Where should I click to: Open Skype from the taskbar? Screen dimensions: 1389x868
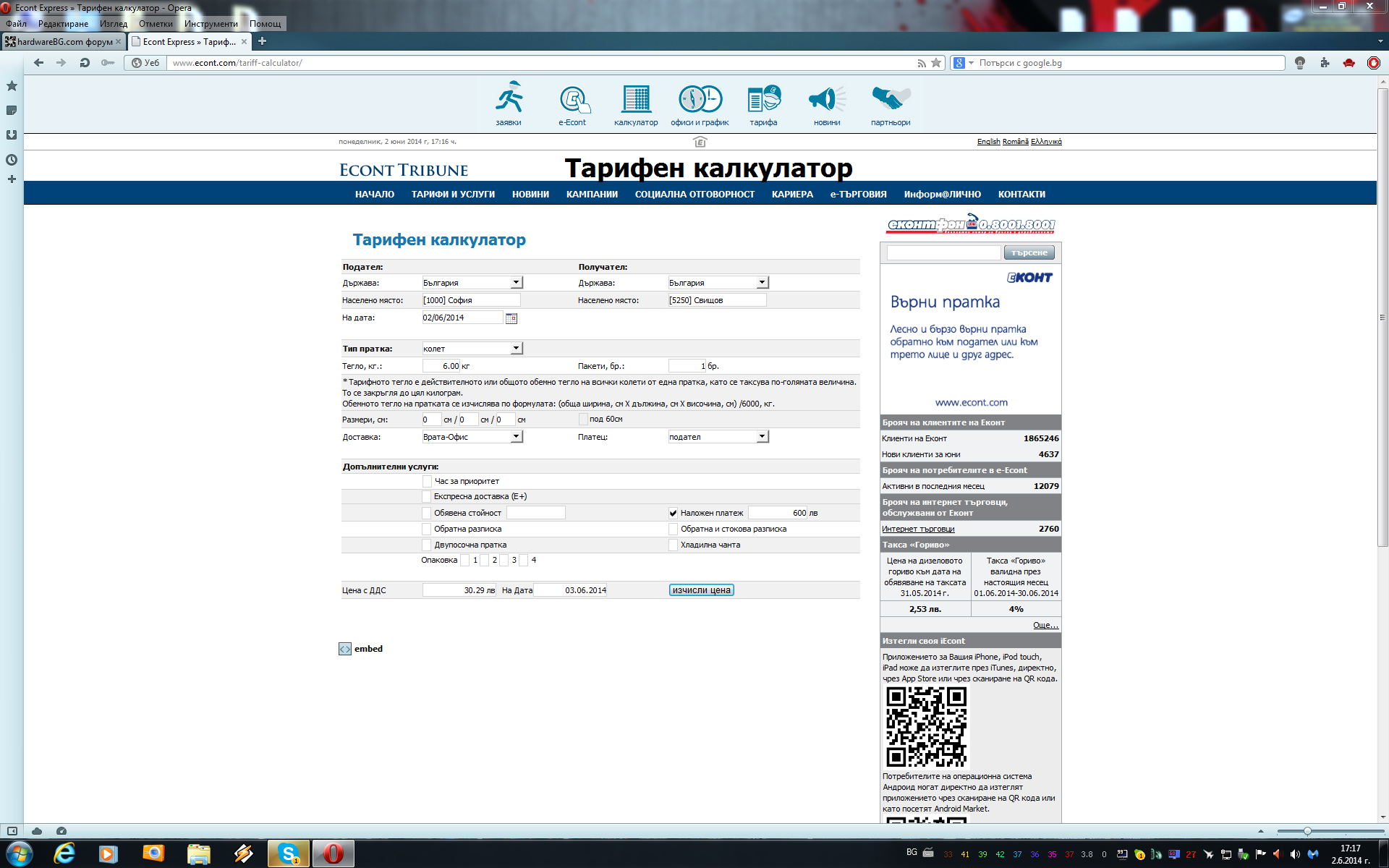[289, 854]
